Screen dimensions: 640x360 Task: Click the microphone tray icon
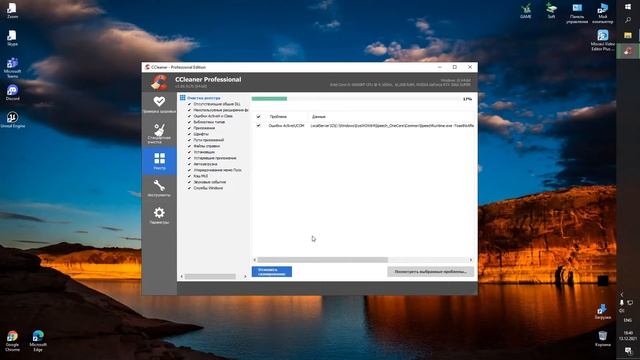click(622, 303)
